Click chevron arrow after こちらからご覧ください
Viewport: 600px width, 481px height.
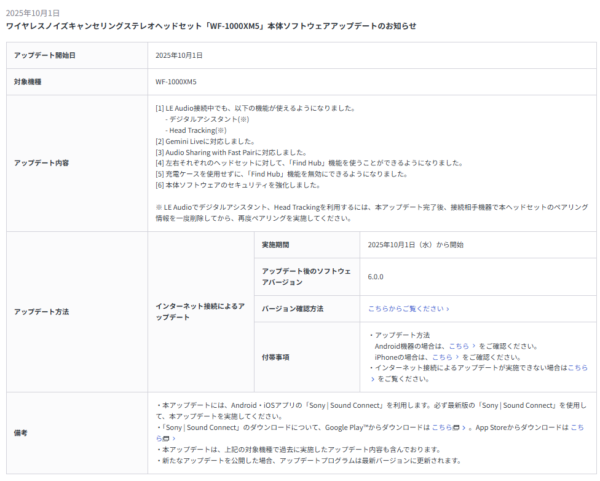[447, 309]
